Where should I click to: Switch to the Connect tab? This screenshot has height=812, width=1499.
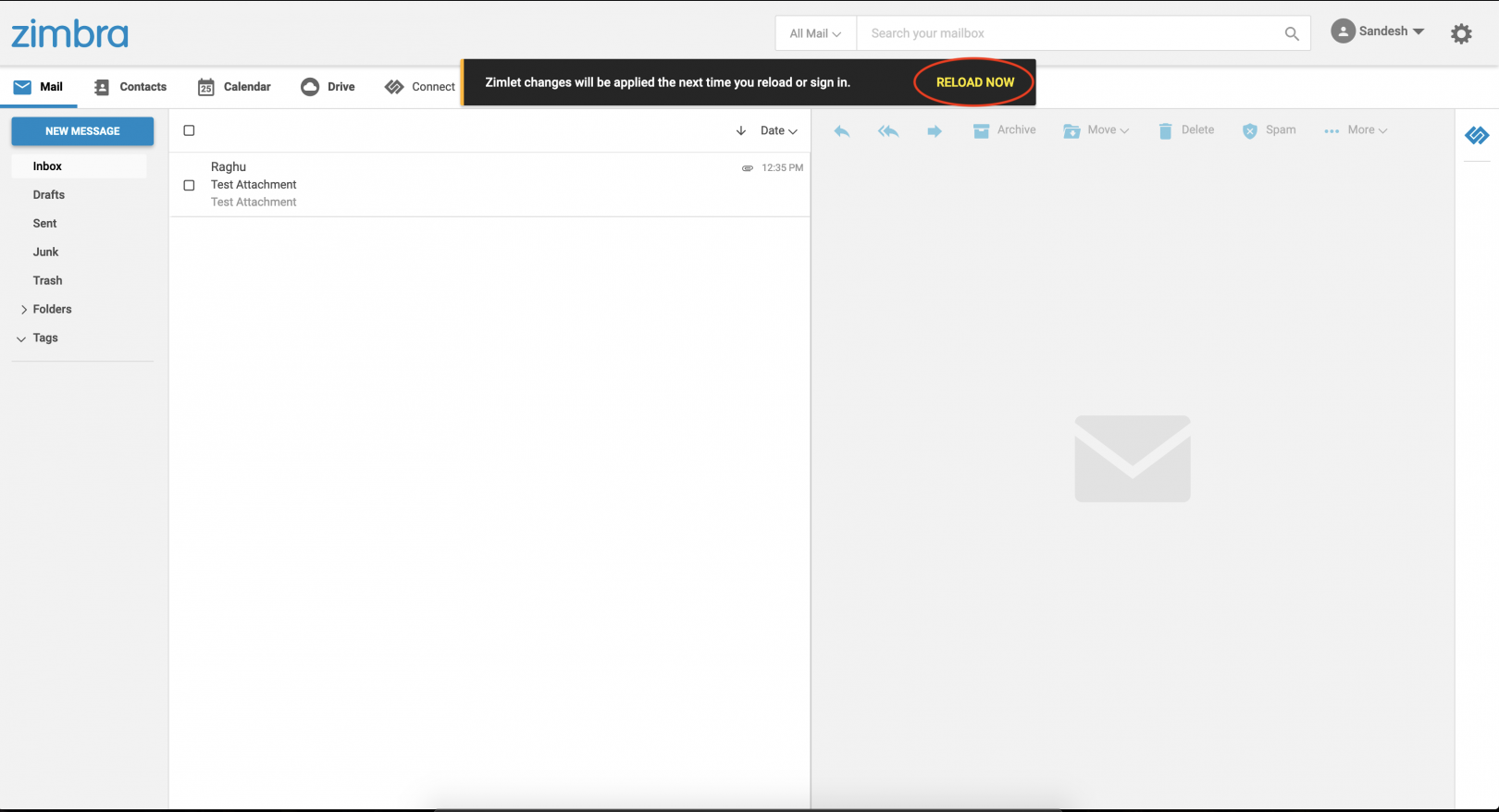coord(420,87)
